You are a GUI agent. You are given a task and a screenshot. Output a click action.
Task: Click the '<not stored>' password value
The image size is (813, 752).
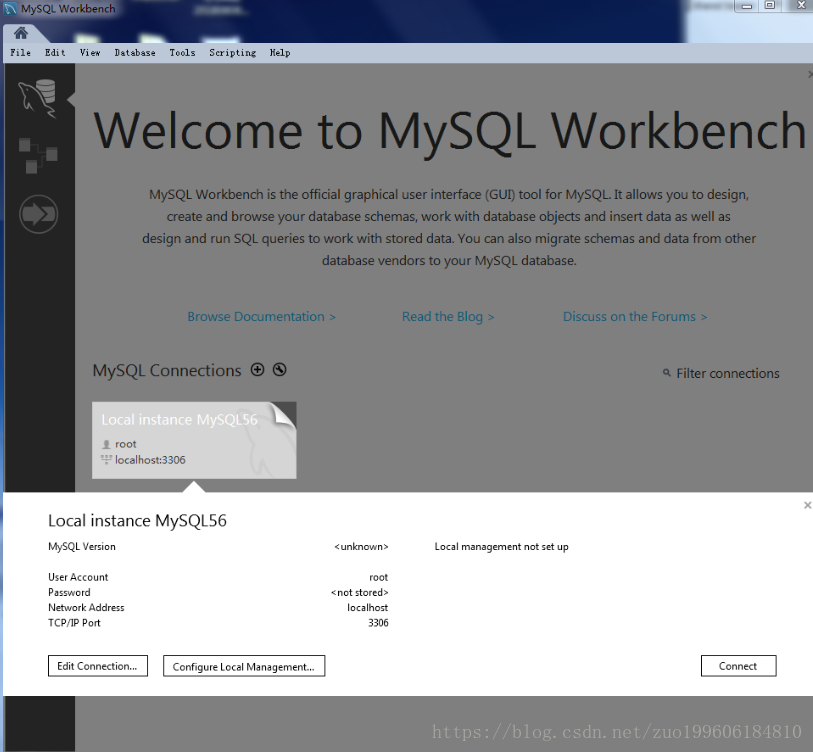click(x=359, y=592)
